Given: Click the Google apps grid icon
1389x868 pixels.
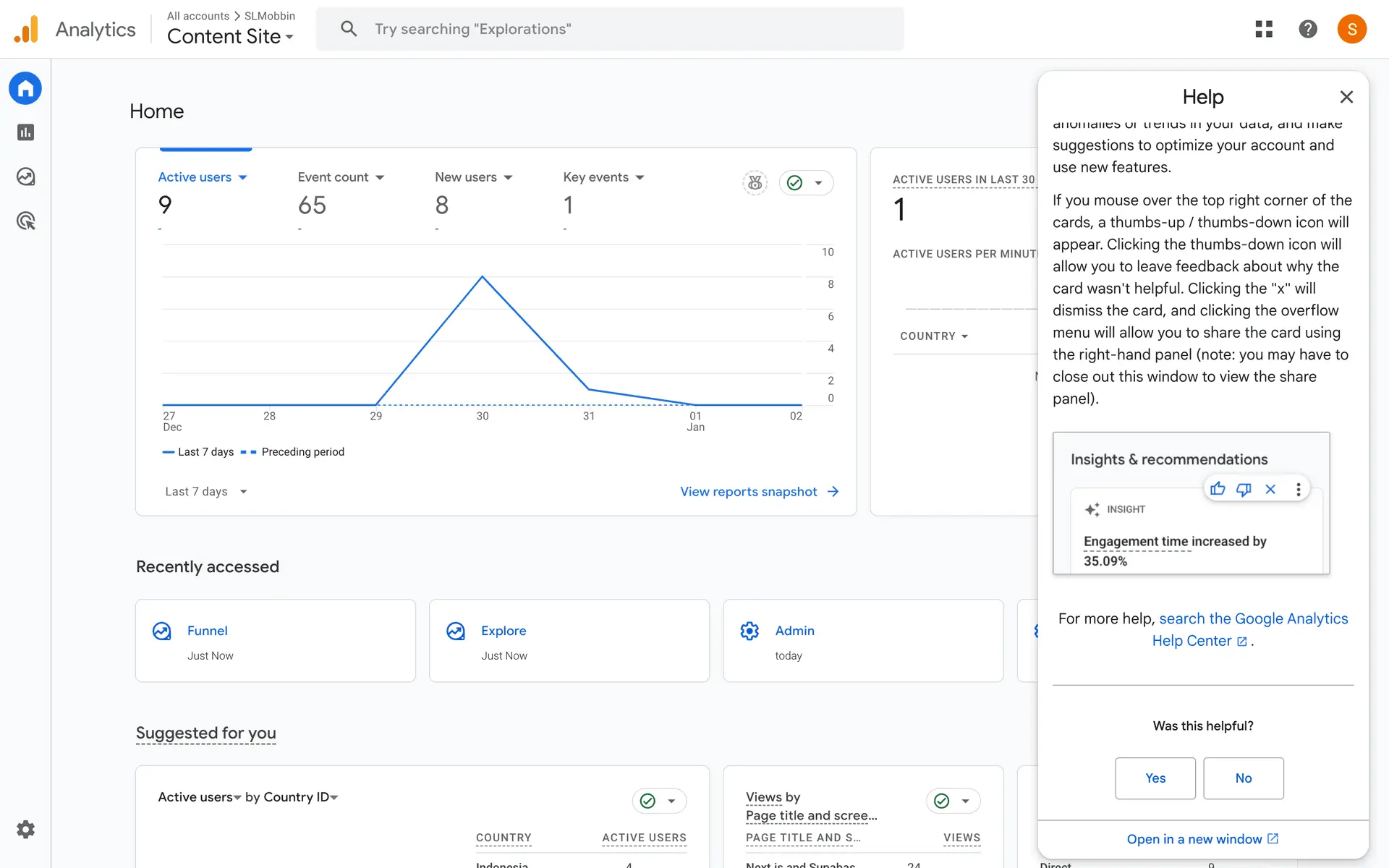Looking at the screenshot, I should point(1263,29).
